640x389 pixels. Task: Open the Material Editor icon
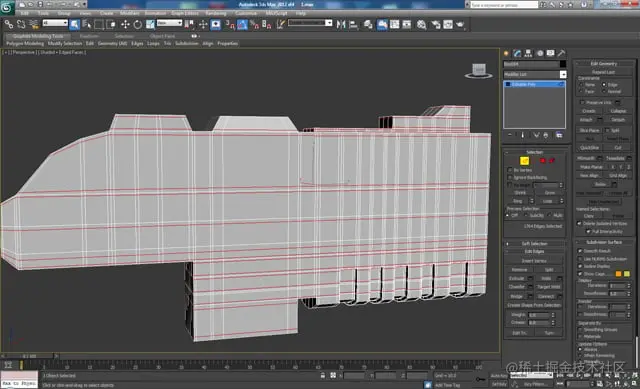point(421,24)
